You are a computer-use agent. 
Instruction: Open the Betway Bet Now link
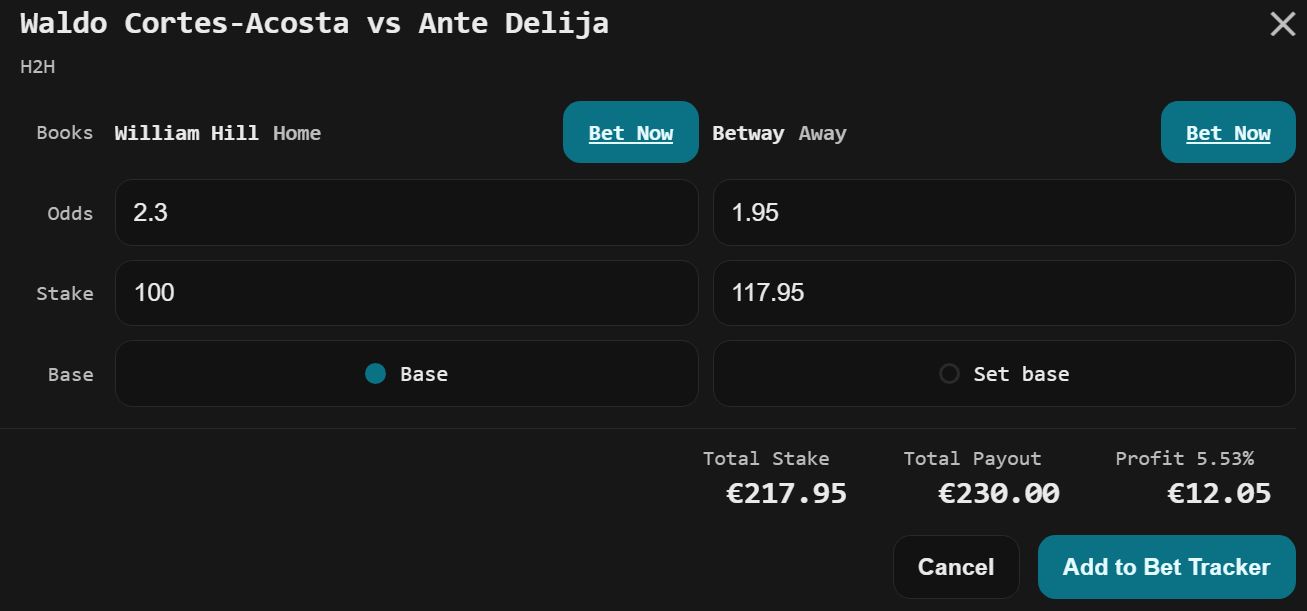coord(1228,132)
